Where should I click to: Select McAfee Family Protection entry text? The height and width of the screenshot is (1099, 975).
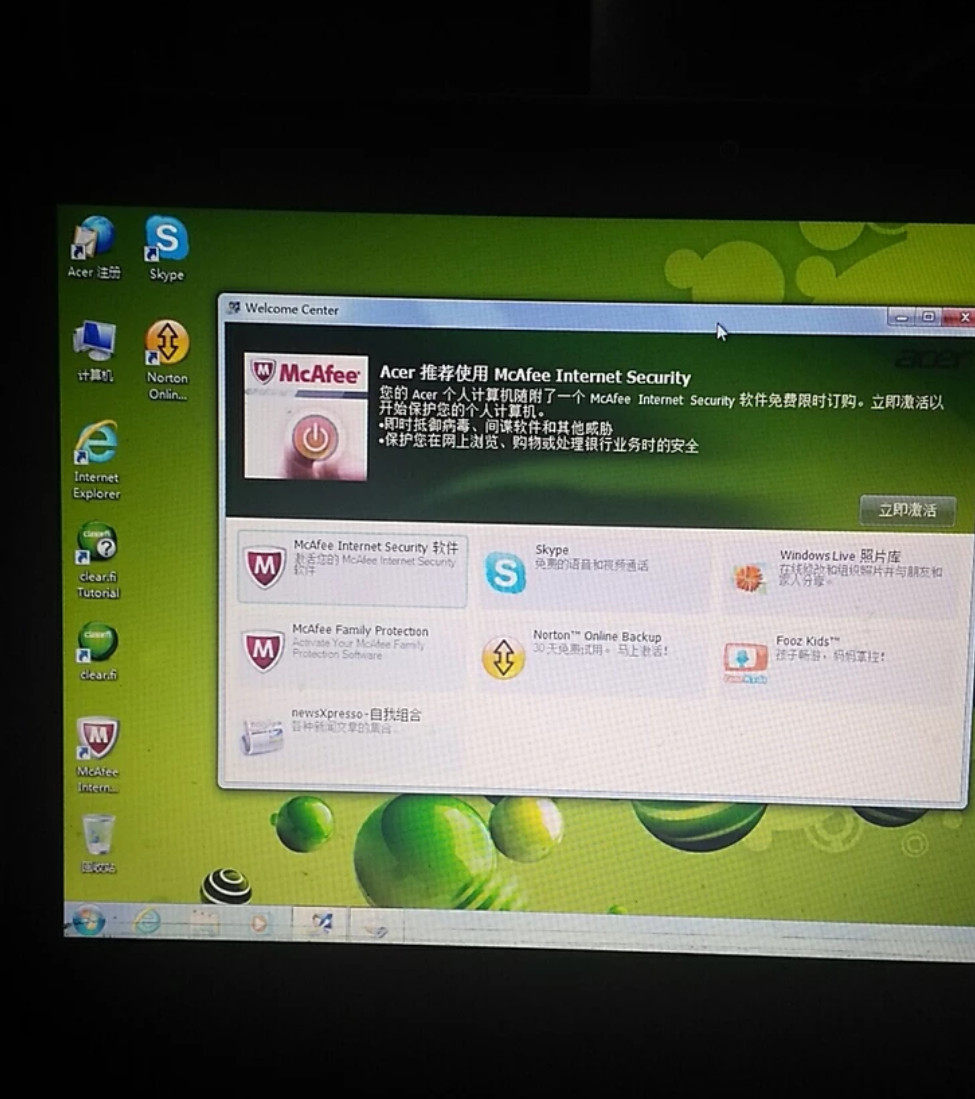360,630
